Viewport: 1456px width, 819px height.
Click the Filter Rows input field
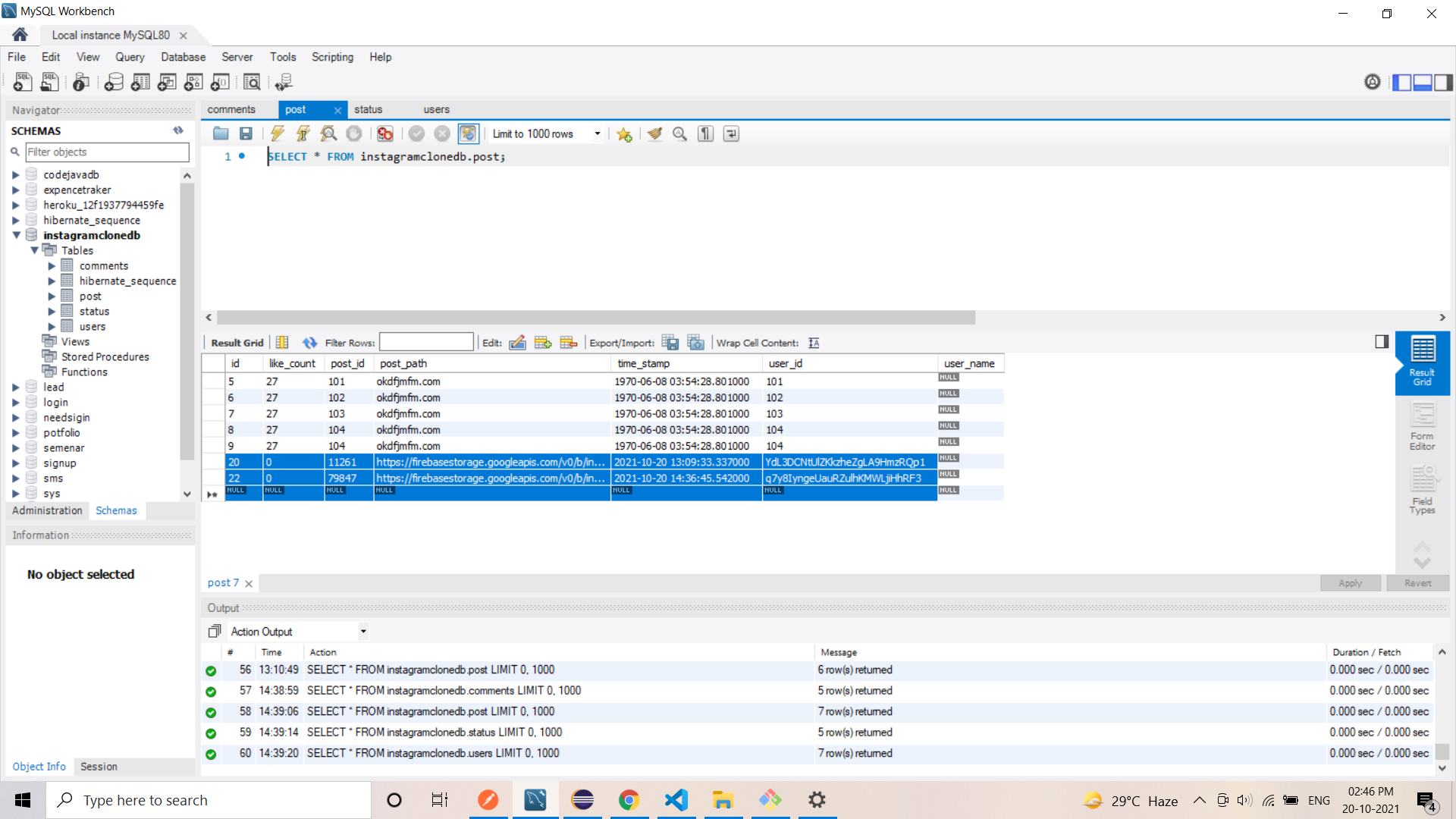pyautogui.click(x=426, y=343)
